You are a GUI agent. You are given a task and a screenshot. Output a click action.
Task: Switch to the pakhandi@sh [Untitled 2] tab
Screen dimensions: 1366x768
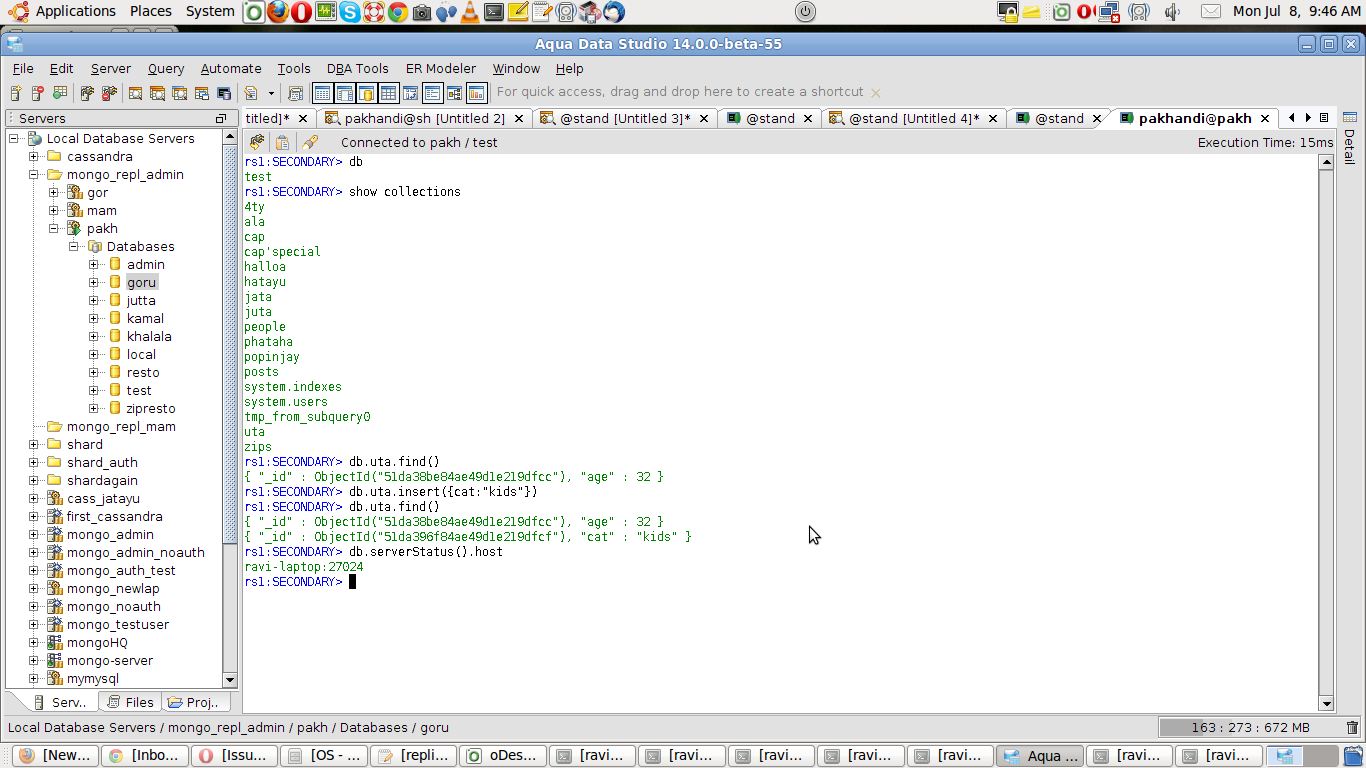424,118
